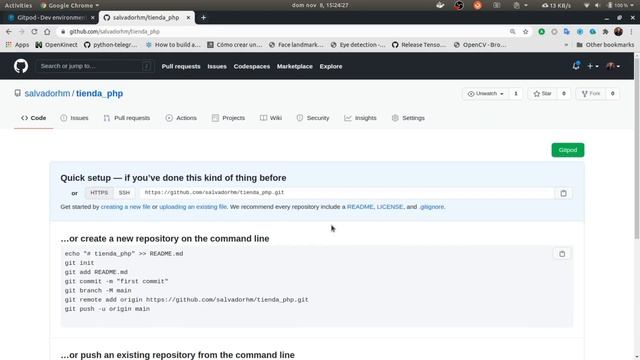
Task: Click the zoom magnifier icon in address bar
Action: (512, 31)
